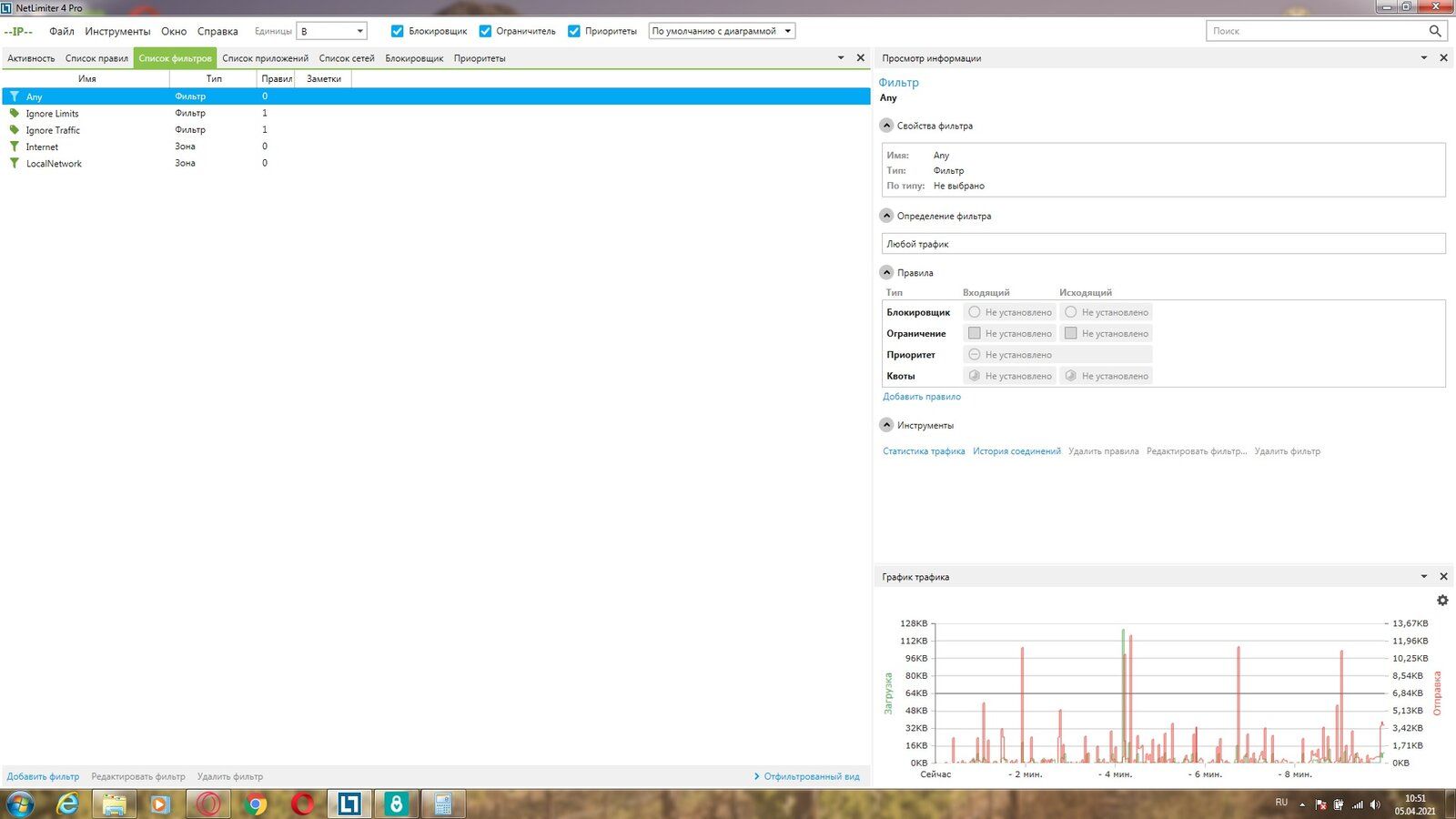Click the traffic chart settings gear icon
Screen dimensions: 1456x819
click(1442, 601)
